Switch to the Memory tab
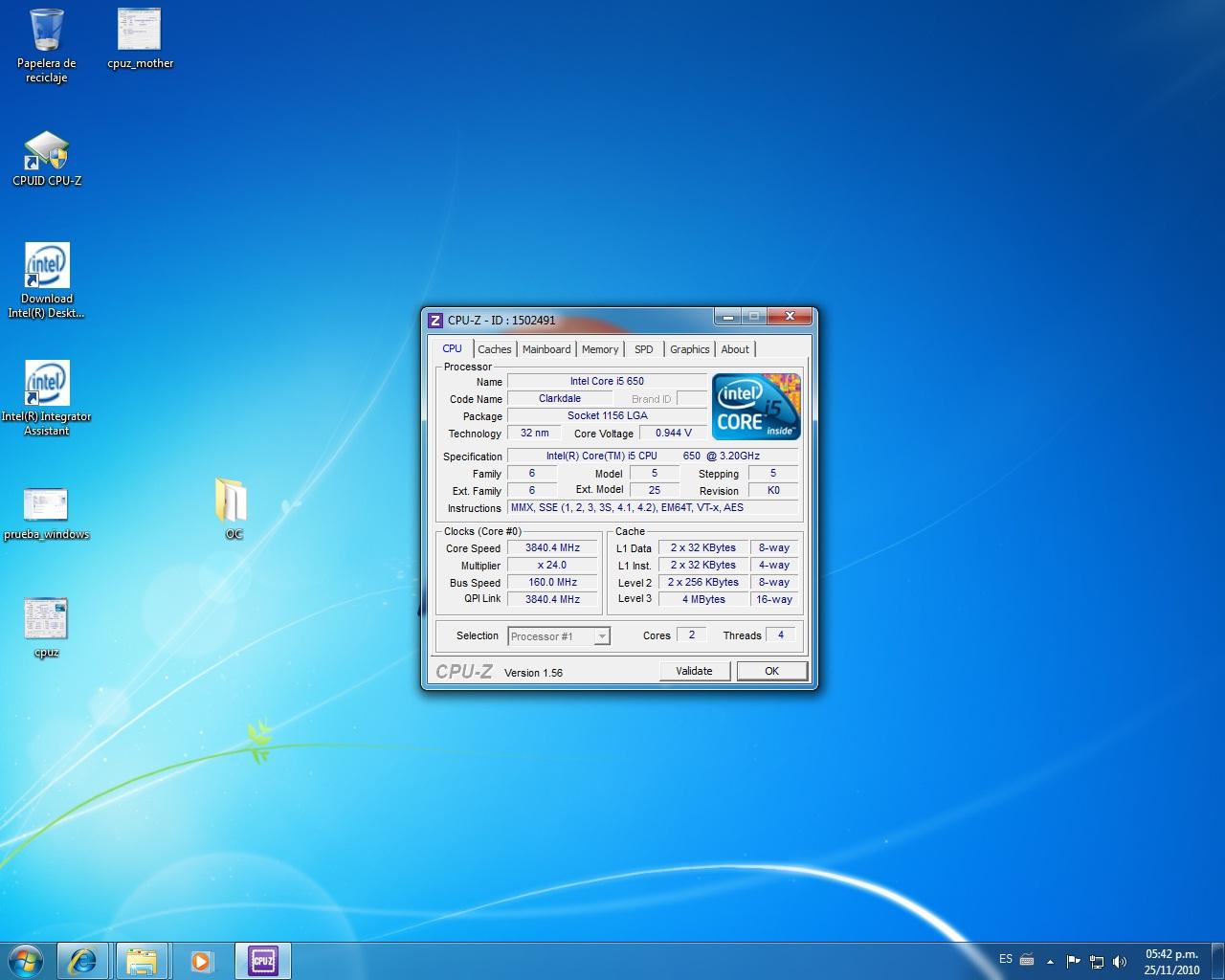The height and width of the screenshot is (980, 1225). coord(600,349)
